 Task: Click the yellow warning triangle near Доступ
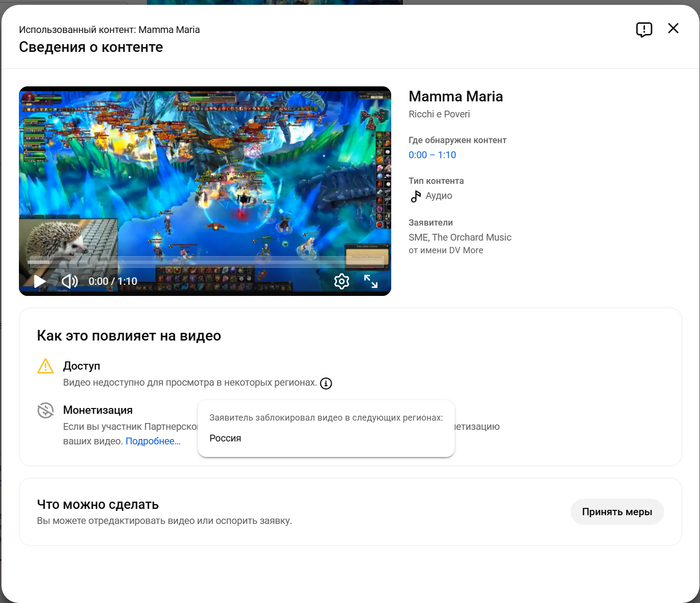click(x=45, y=367)
